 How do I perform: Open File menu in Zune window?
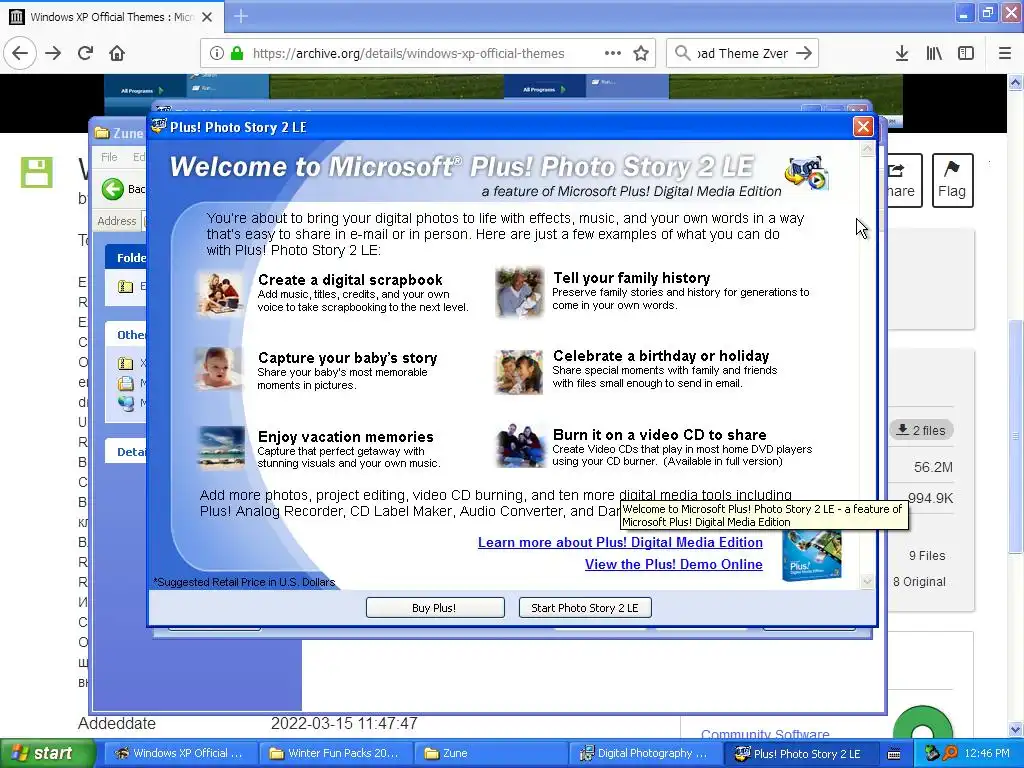(x=109, y=157)
